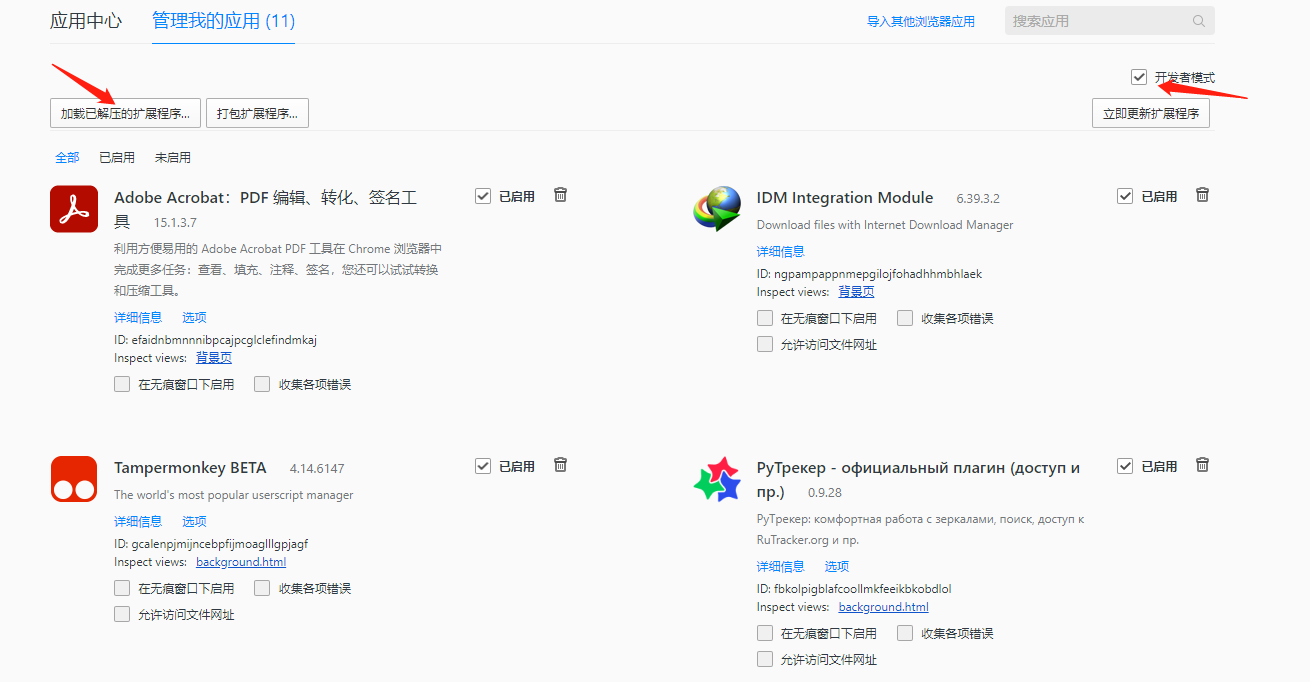Open 导入其他浏览器应用 link
Image resolution: width=1310 pixels, height=682 pixels.
click(x=920, y=20)
